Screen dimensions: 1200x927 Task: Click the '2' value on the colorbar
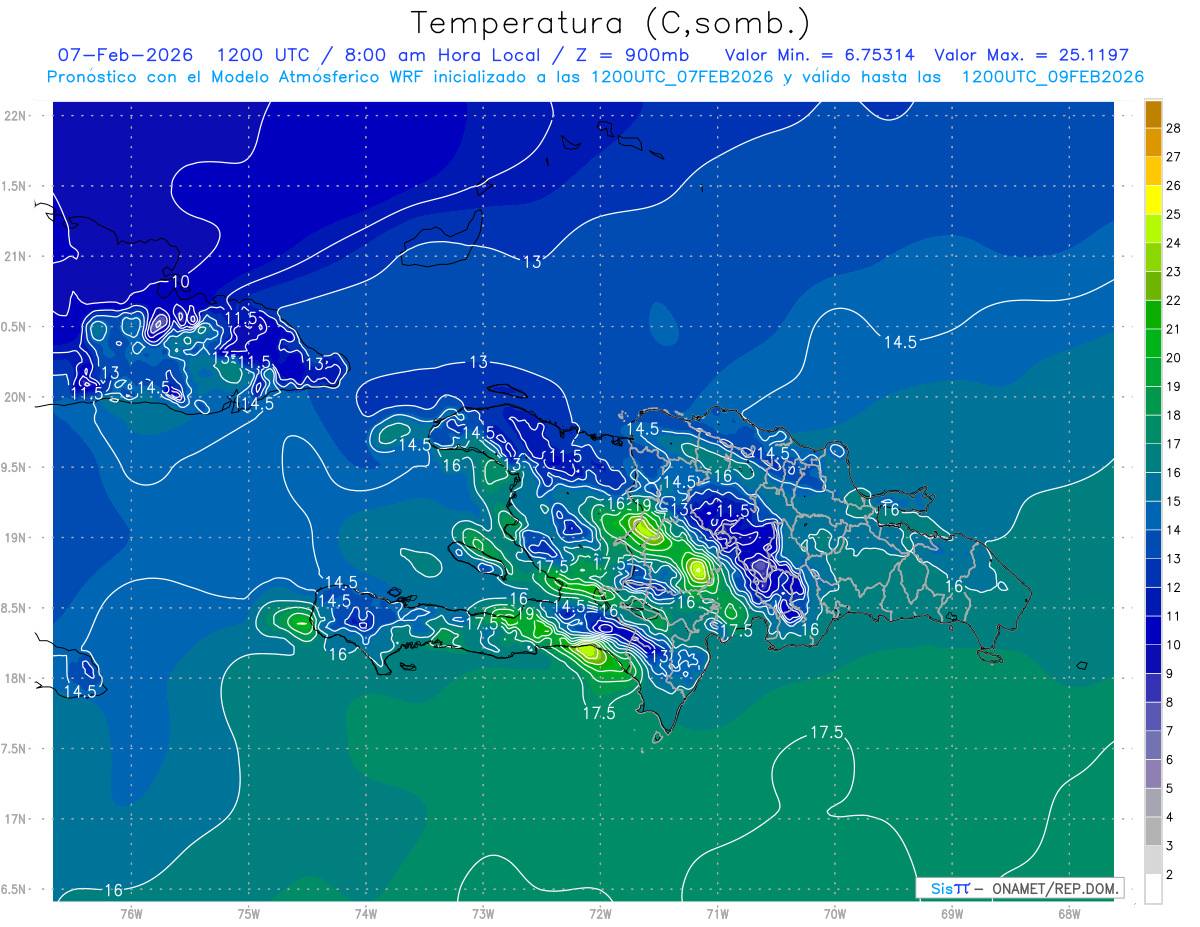click(1170, 874)
